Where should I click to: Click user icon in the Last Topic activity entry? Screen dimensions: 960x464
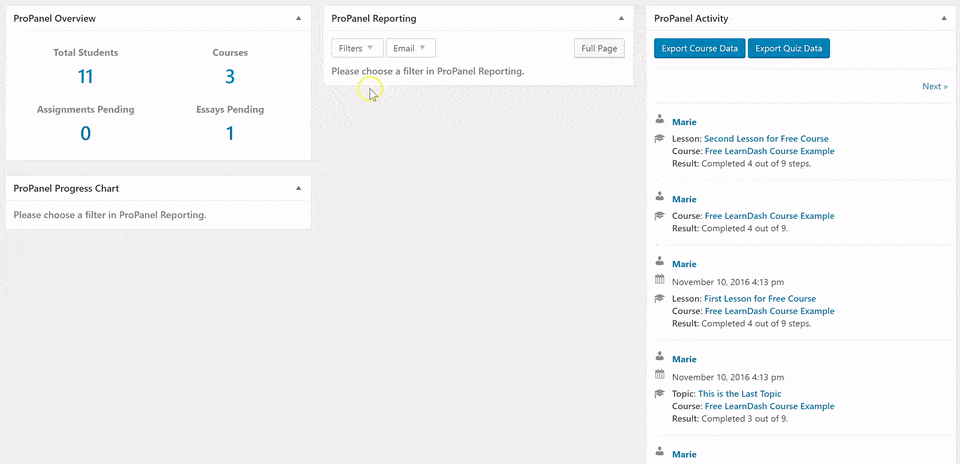coord(659,357)
